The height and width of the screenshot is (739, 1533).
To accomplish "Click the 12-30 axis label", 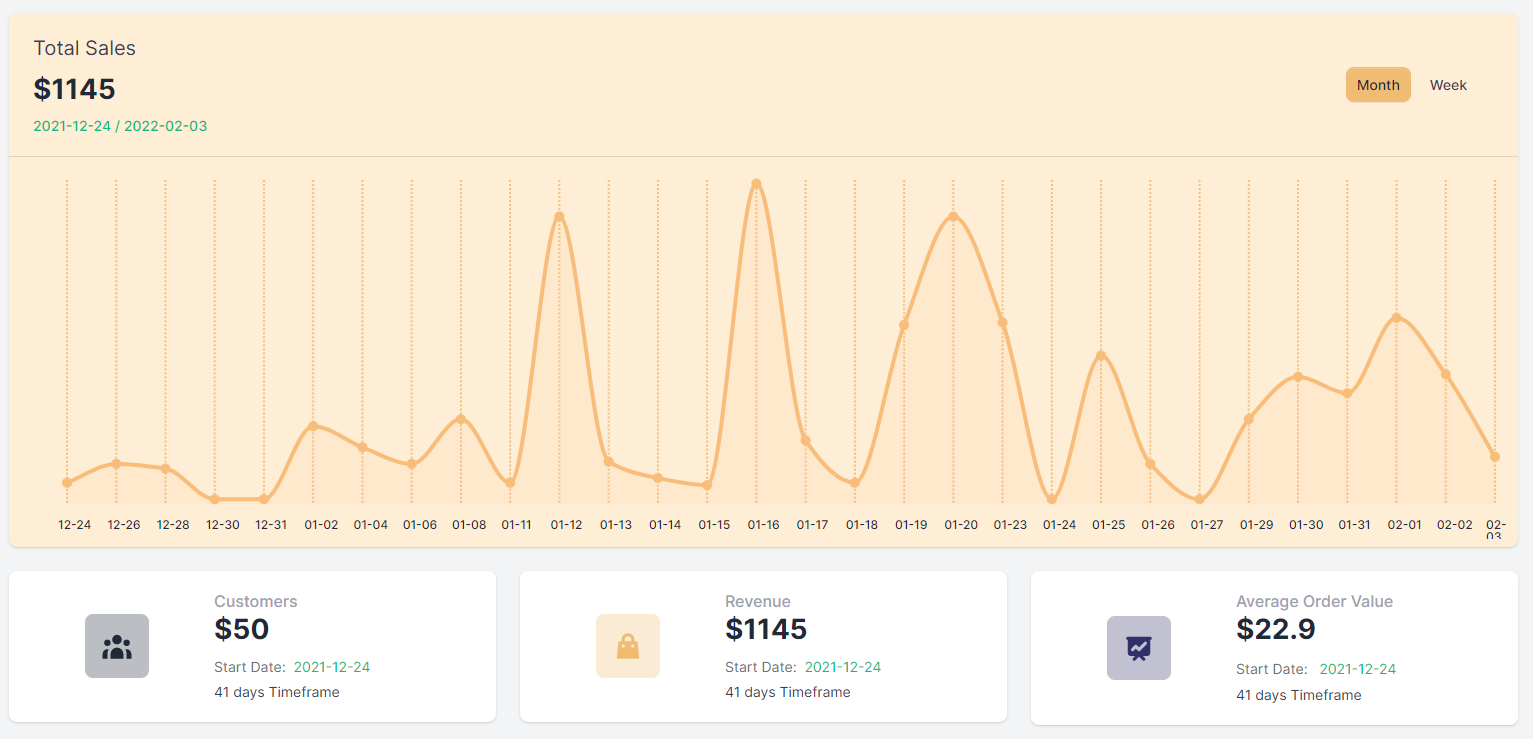I will tap(223, 525).
